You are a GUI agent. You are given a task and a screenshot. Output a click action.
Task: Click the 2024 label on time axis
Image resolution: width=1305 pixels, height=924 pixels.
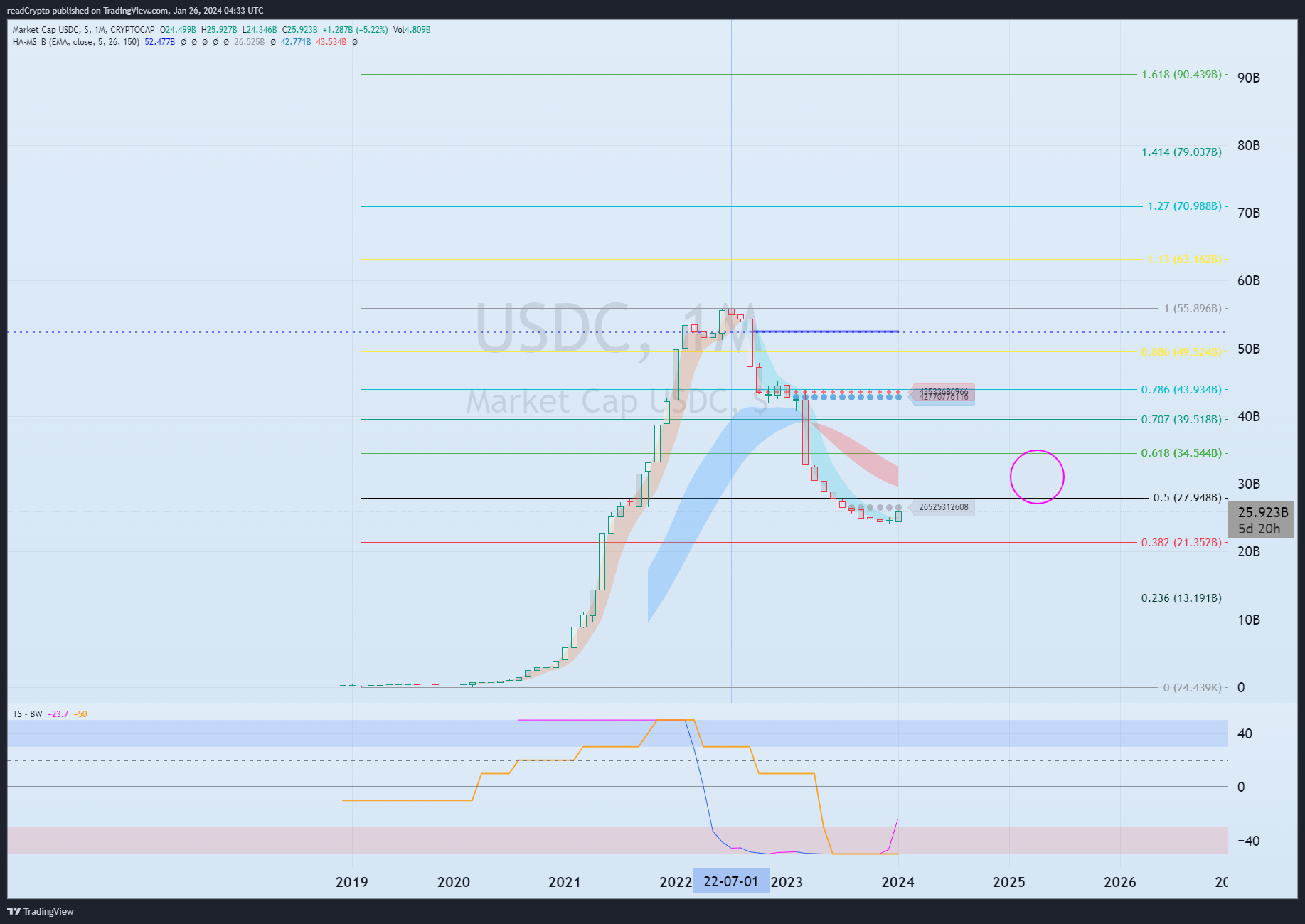click(897, 882)
